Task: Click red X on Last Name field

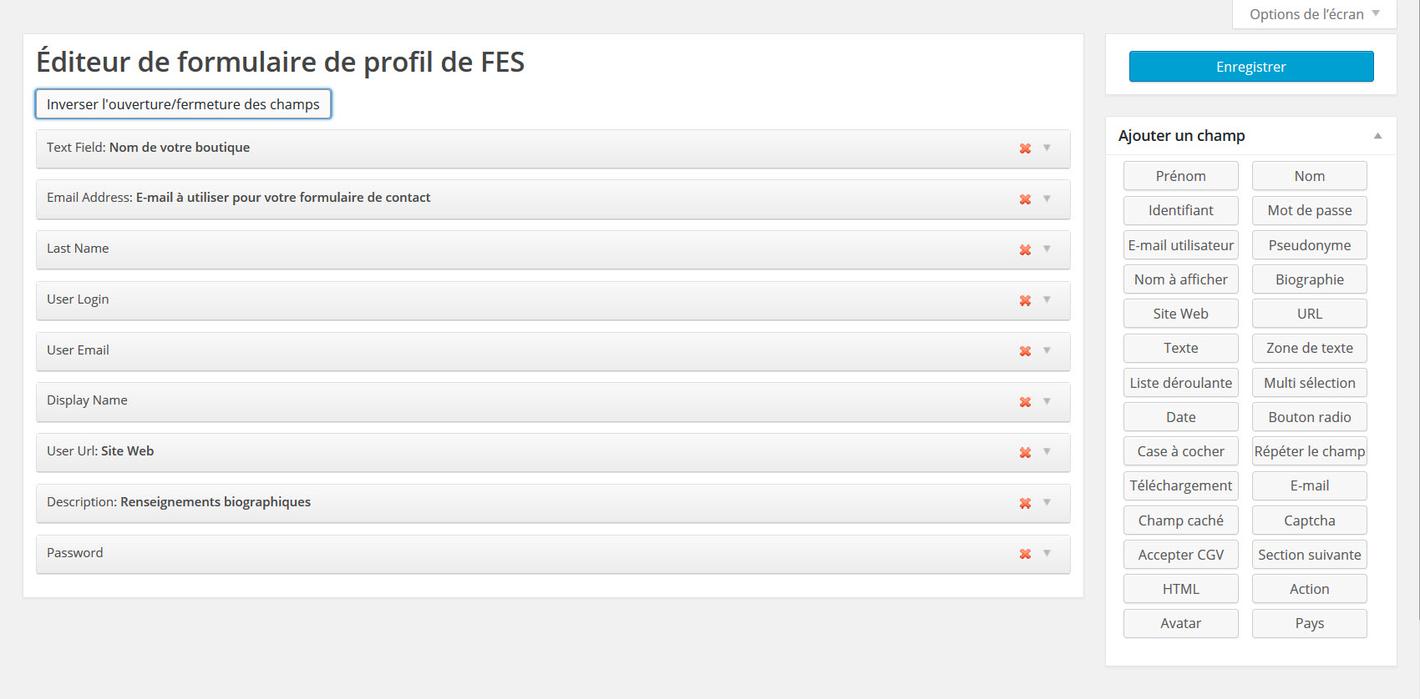Action: click(x=1025, y=250)
